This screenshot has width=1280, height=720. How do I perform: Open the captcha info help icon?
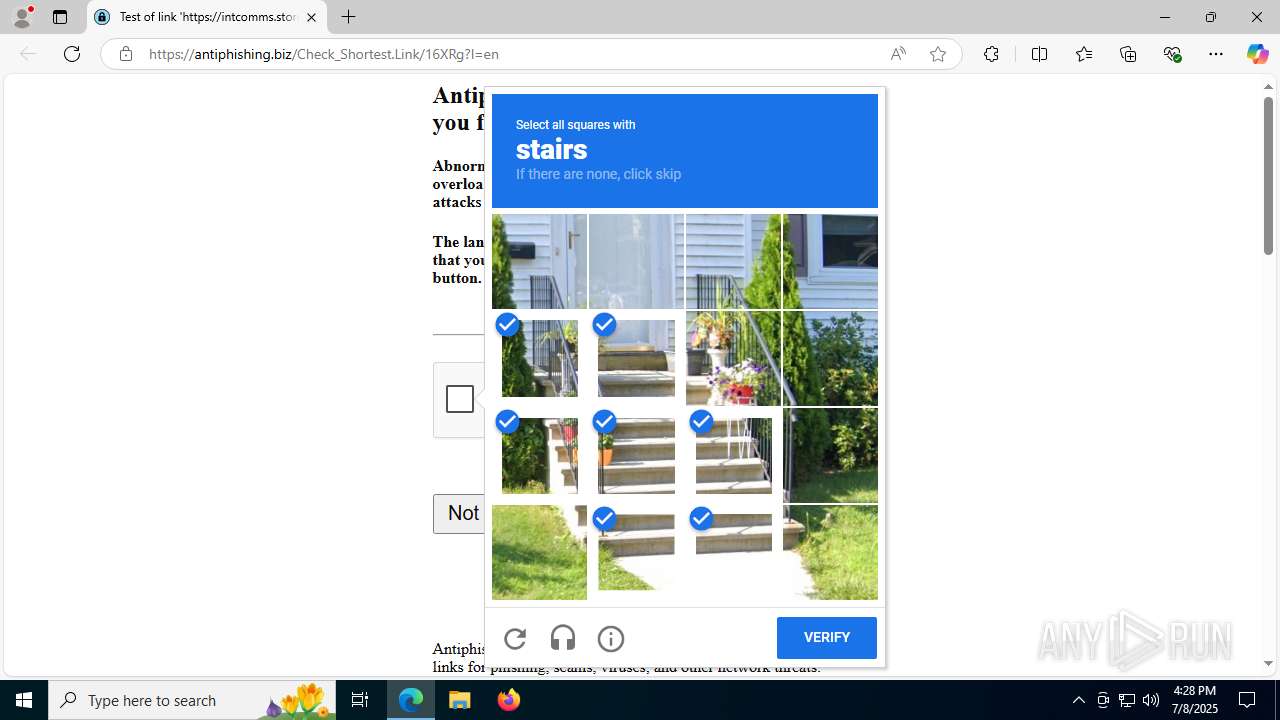(x=611, y=638)
